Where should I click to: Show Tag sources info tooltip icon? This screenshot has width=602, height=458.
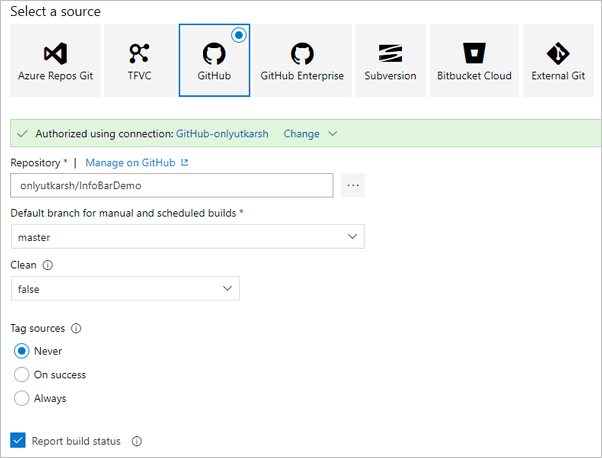[76, 328]
